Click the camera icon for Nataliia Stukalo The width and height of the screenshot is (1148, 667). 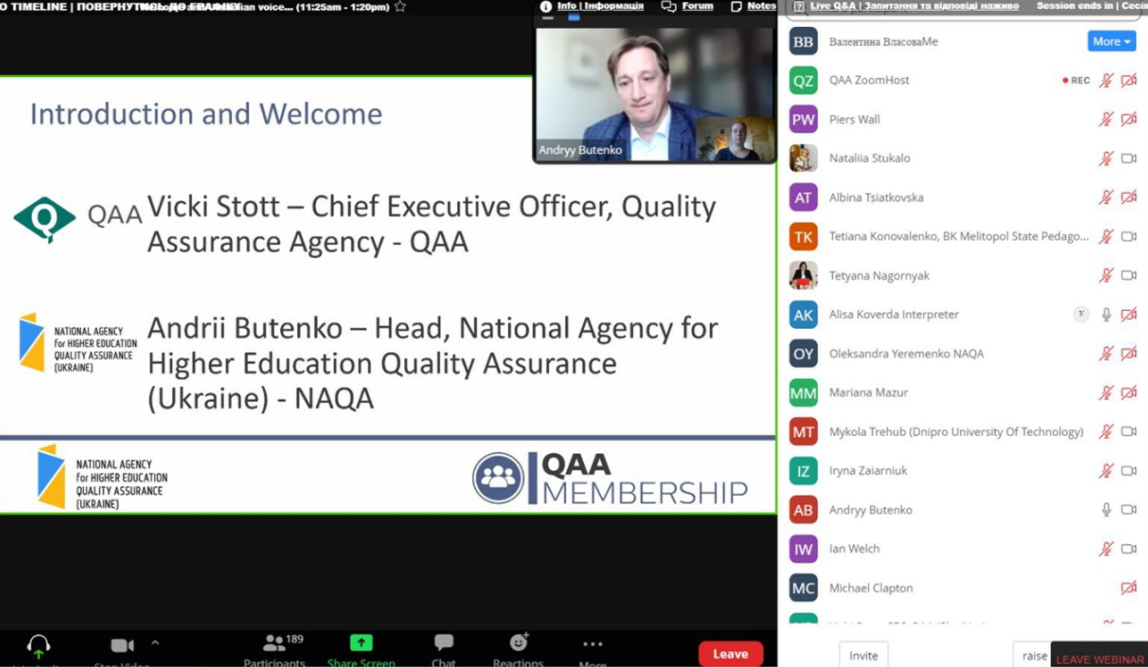pos(1129,158)
